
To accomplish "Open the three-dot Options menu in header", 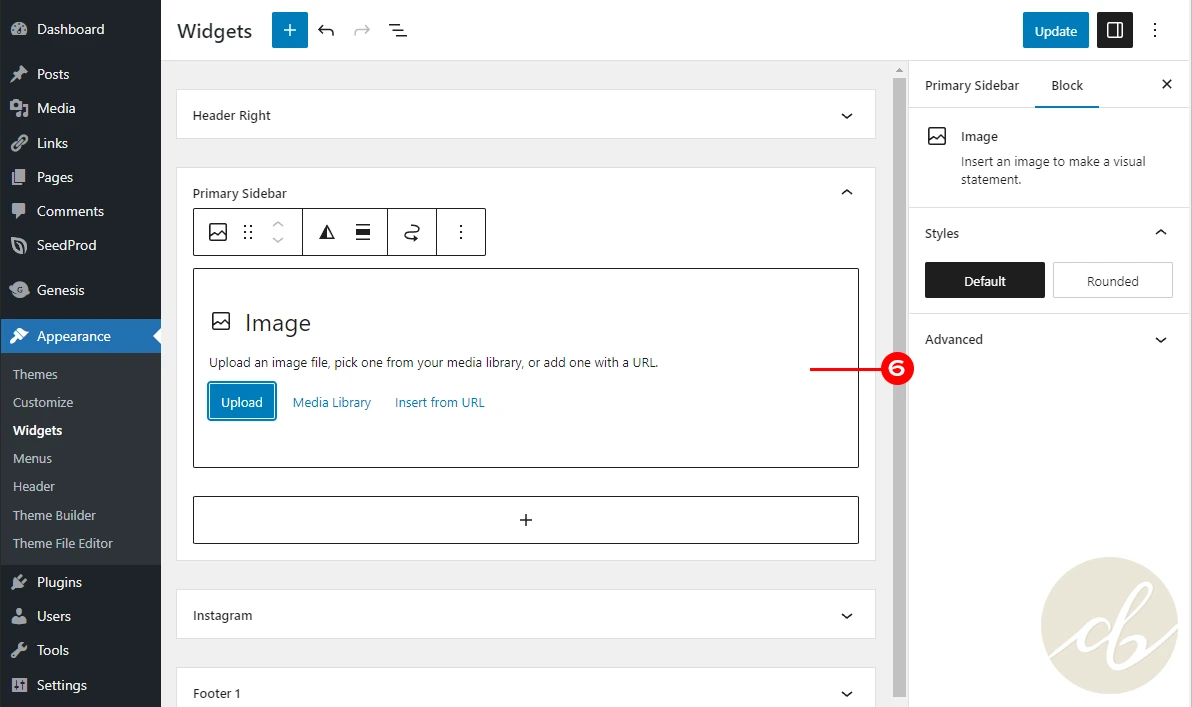I will tap(1155, 30).
